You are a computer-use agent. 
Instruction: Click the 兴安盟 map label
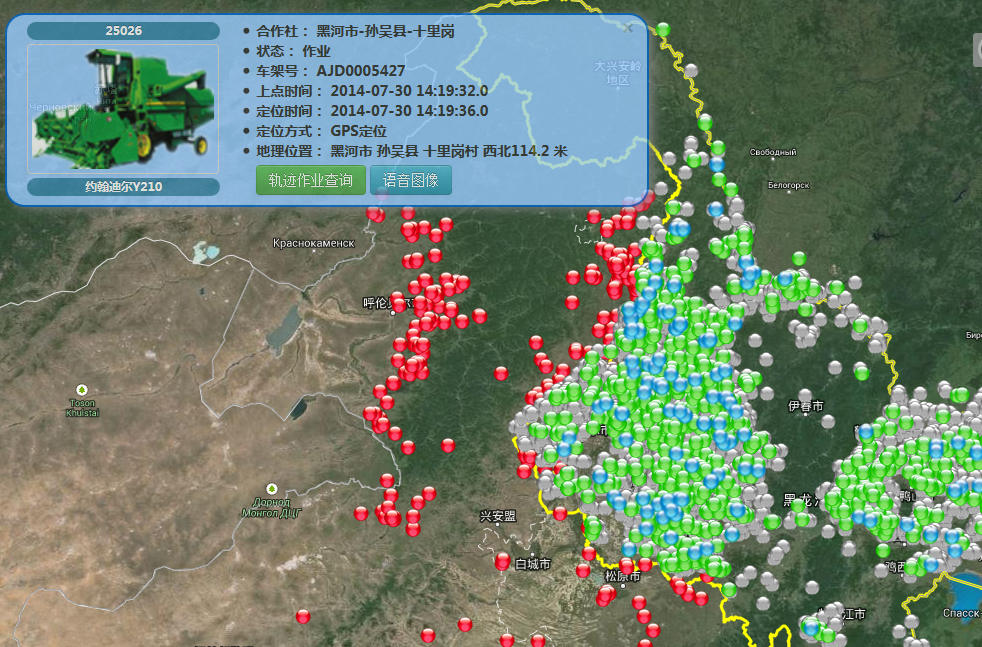(498, 516)
